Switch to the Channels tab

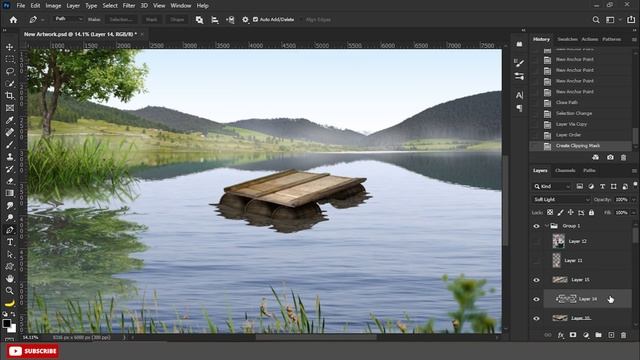click(565, 171)
